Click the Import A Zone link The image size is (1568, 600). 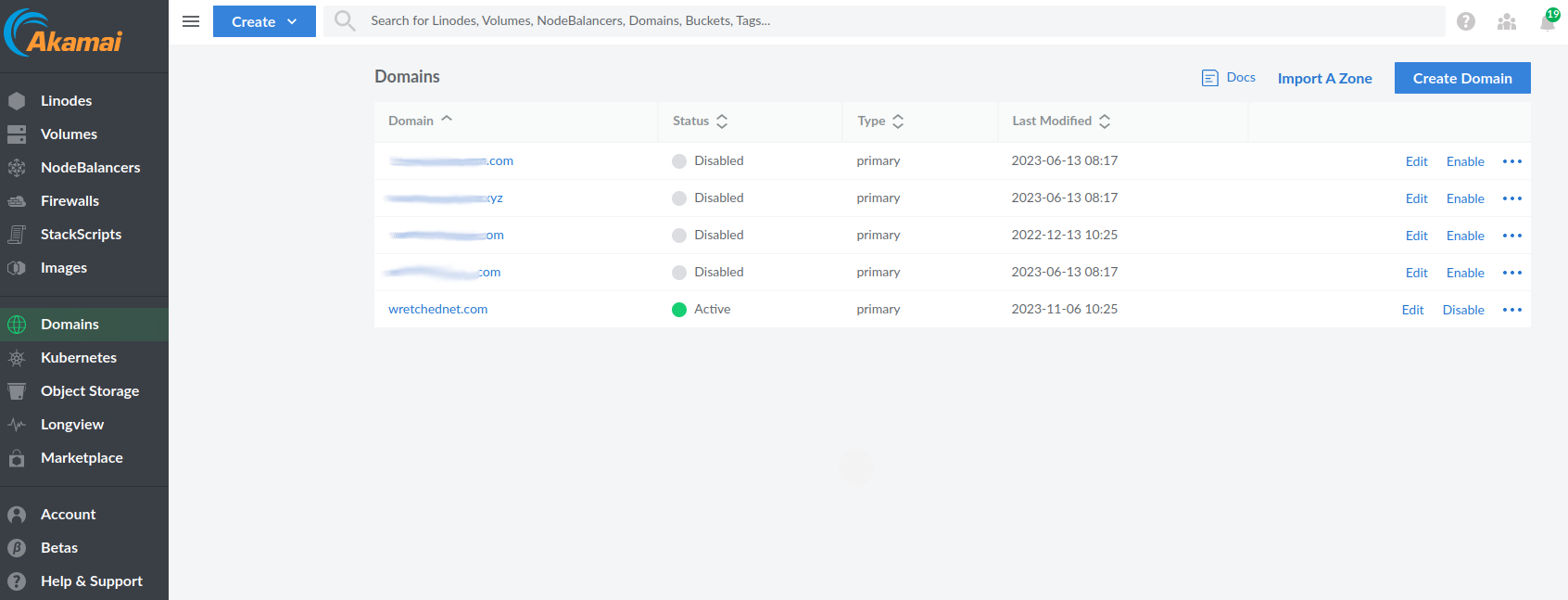coord(1324,79)
